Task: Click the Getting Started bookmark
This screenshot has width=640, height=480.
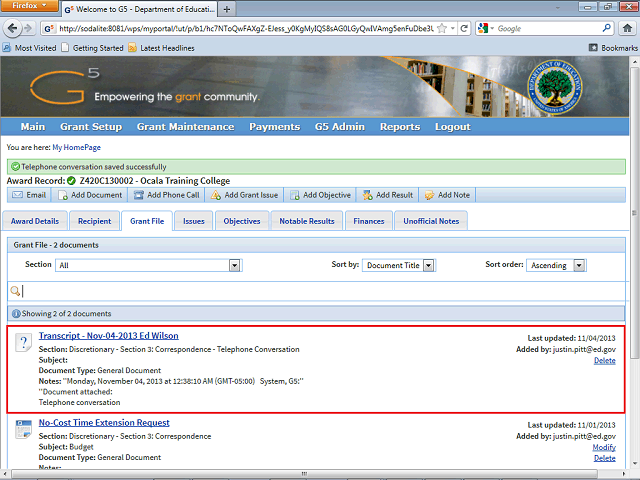Action: 92,48
